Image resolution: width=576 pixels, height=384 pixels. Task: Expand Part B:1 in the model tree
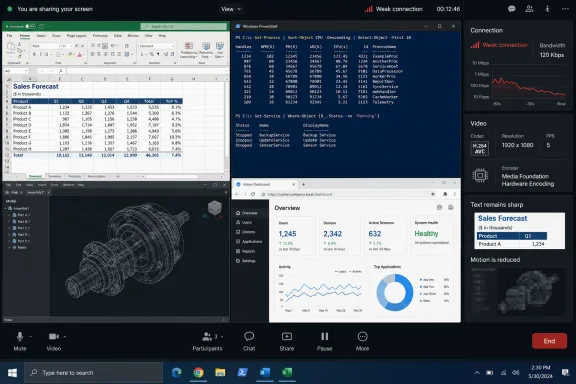click(10, 222)
